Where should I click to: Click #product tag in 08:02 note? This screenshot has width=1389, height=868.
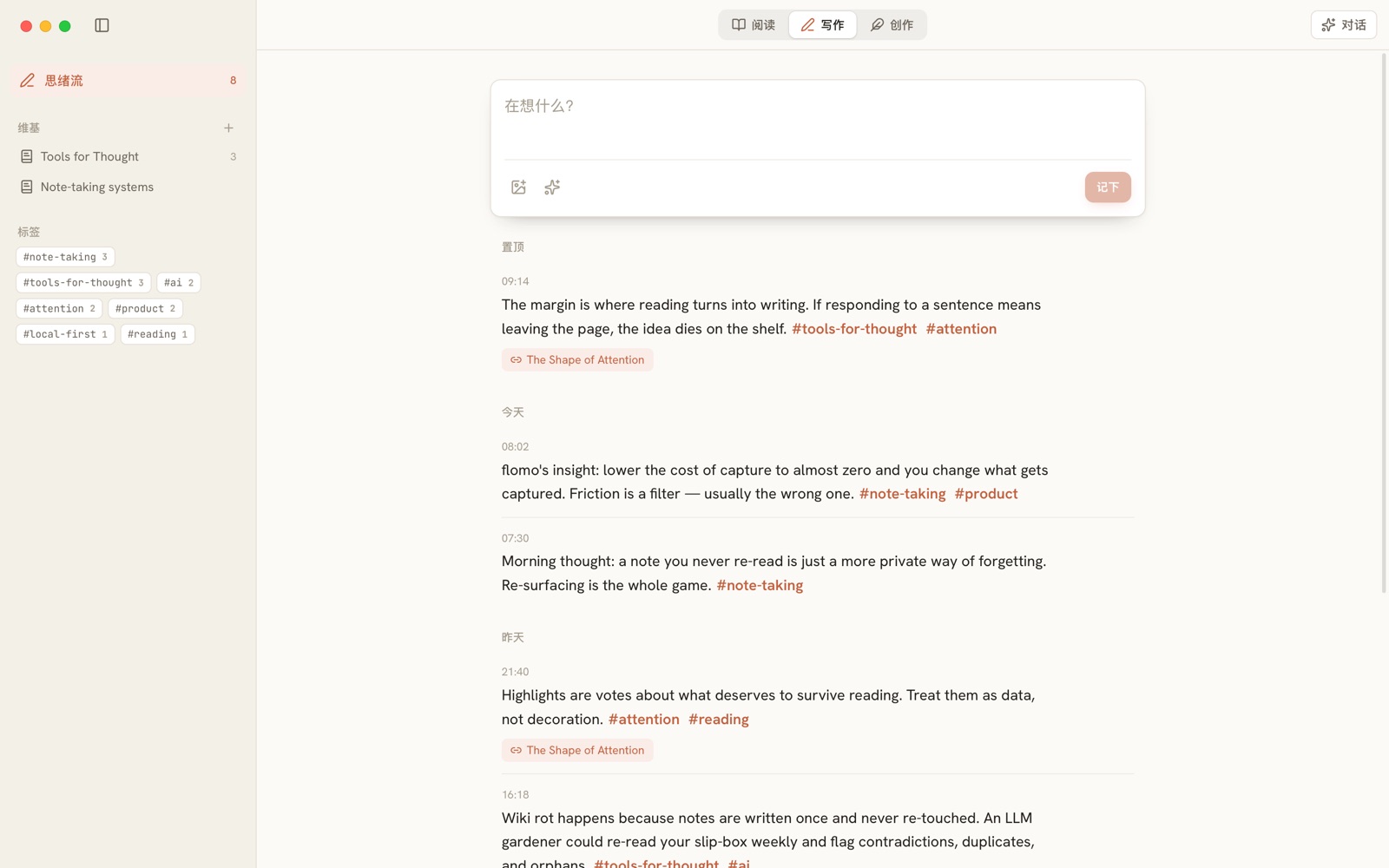pos(986,494)
